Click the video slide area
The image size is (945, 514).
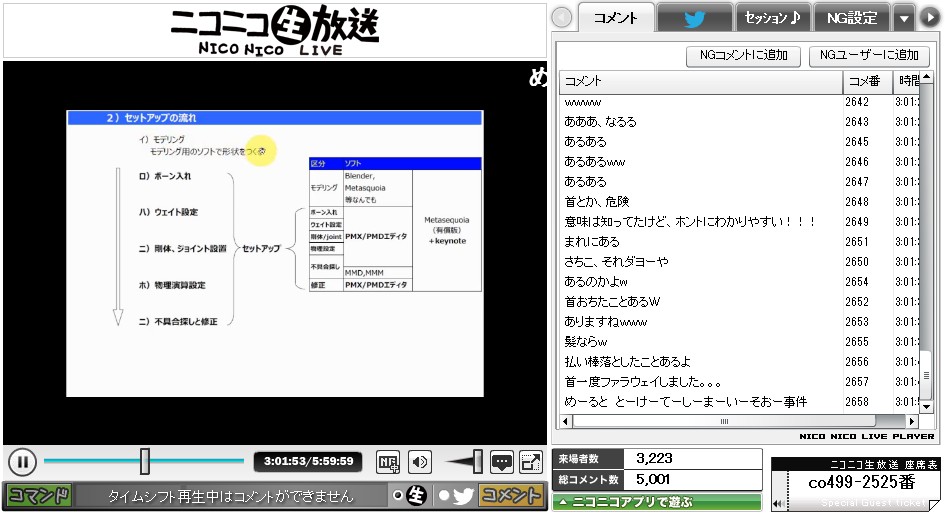[x=275, y=253]
